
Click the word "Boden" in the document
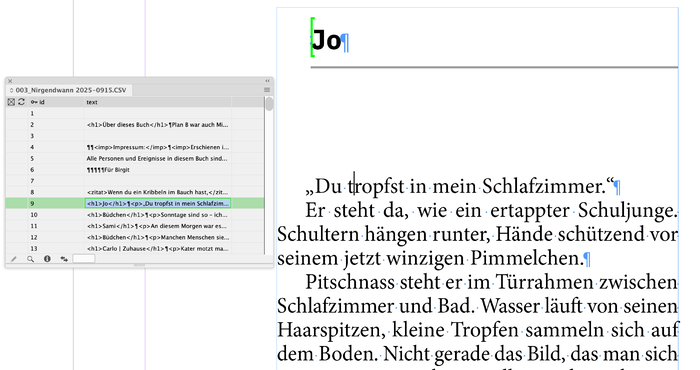coord(347,354)
